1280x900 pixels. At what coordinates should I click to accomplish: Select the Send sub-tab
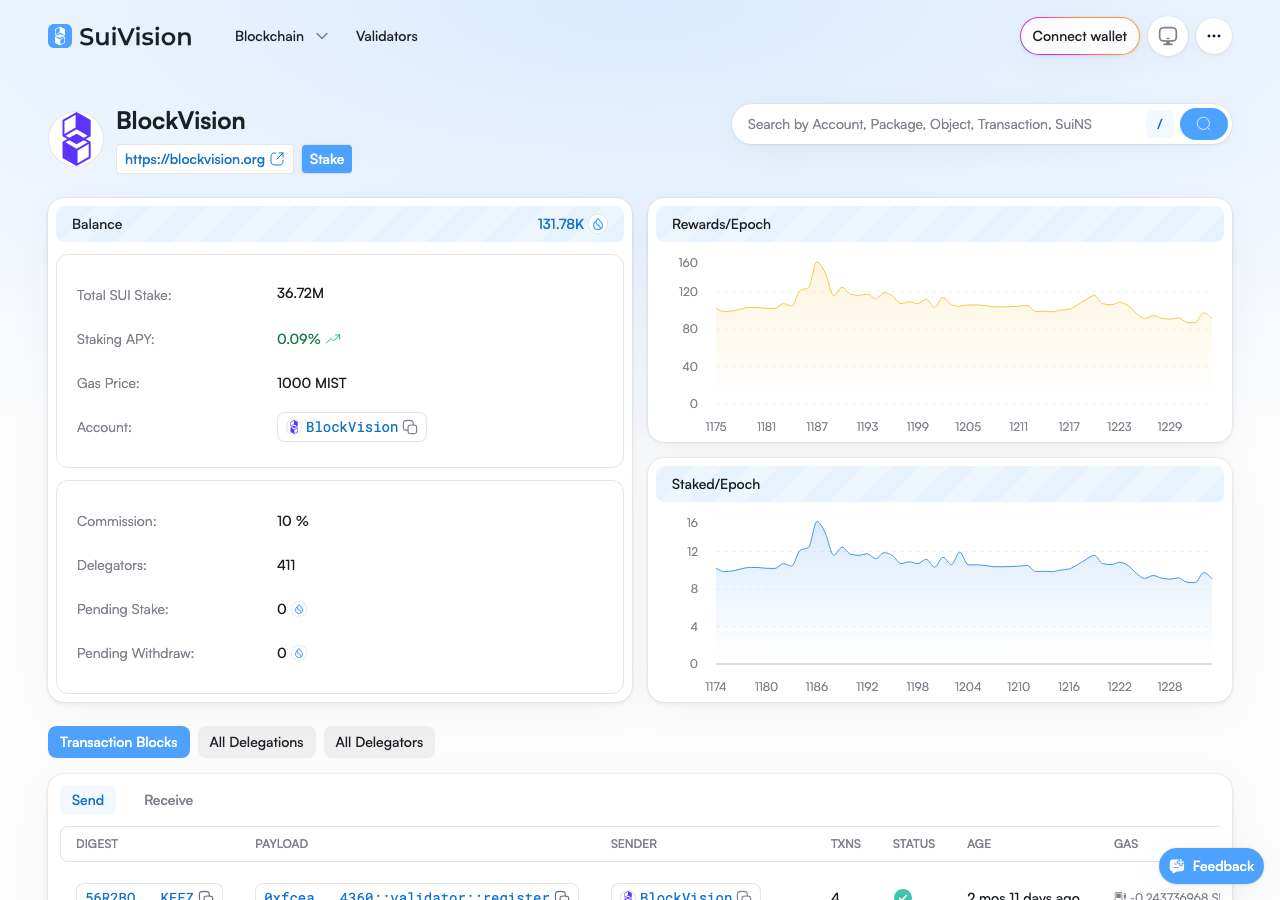click(x=88, y=800)
